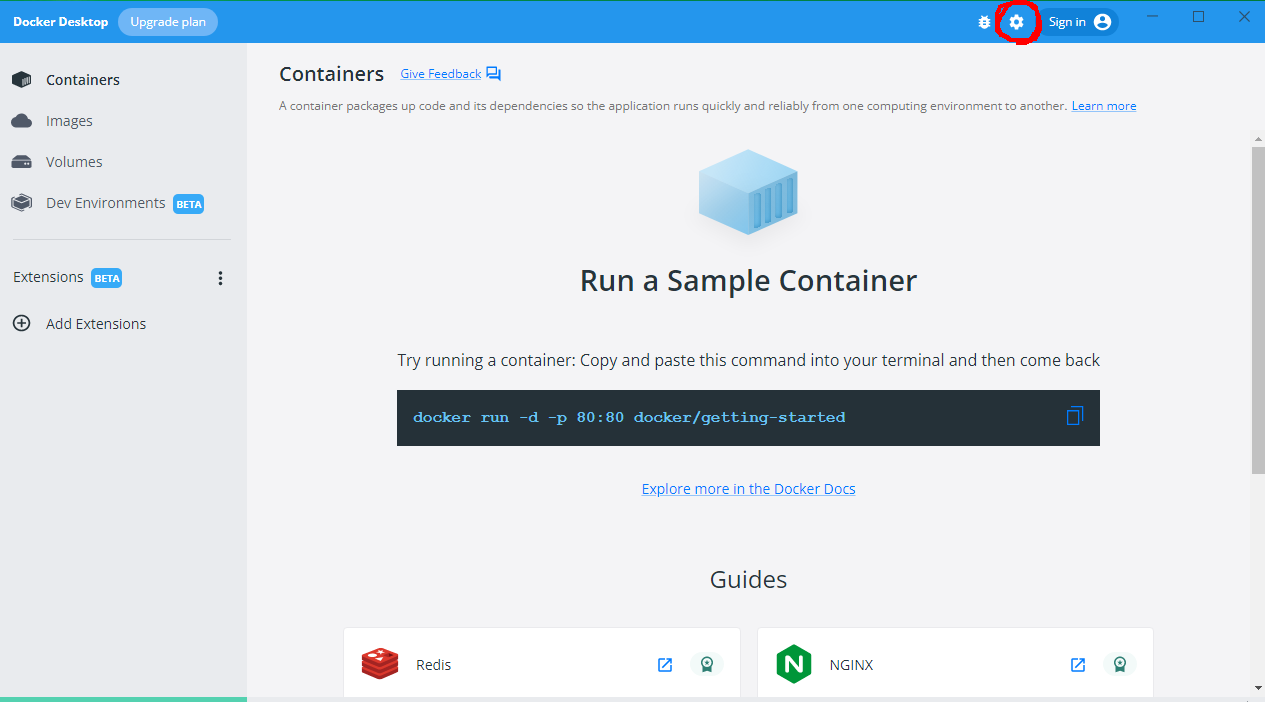Click the Dev Environments box icon
This screenshot has width=1265, height=702.
[21, 203]
